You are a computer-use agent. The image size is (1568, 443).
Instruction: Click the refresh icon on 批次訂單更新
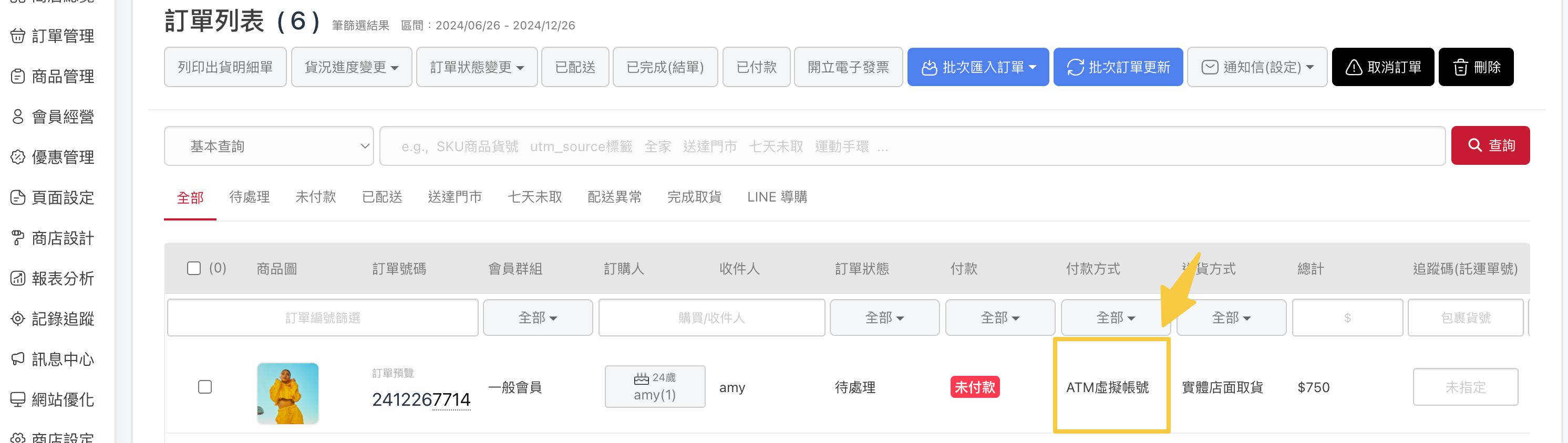(1075, 68)
